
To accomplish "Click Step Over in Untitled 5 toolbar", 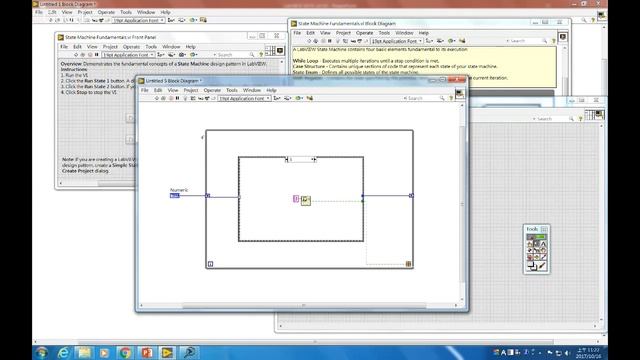I will (207, 98).
